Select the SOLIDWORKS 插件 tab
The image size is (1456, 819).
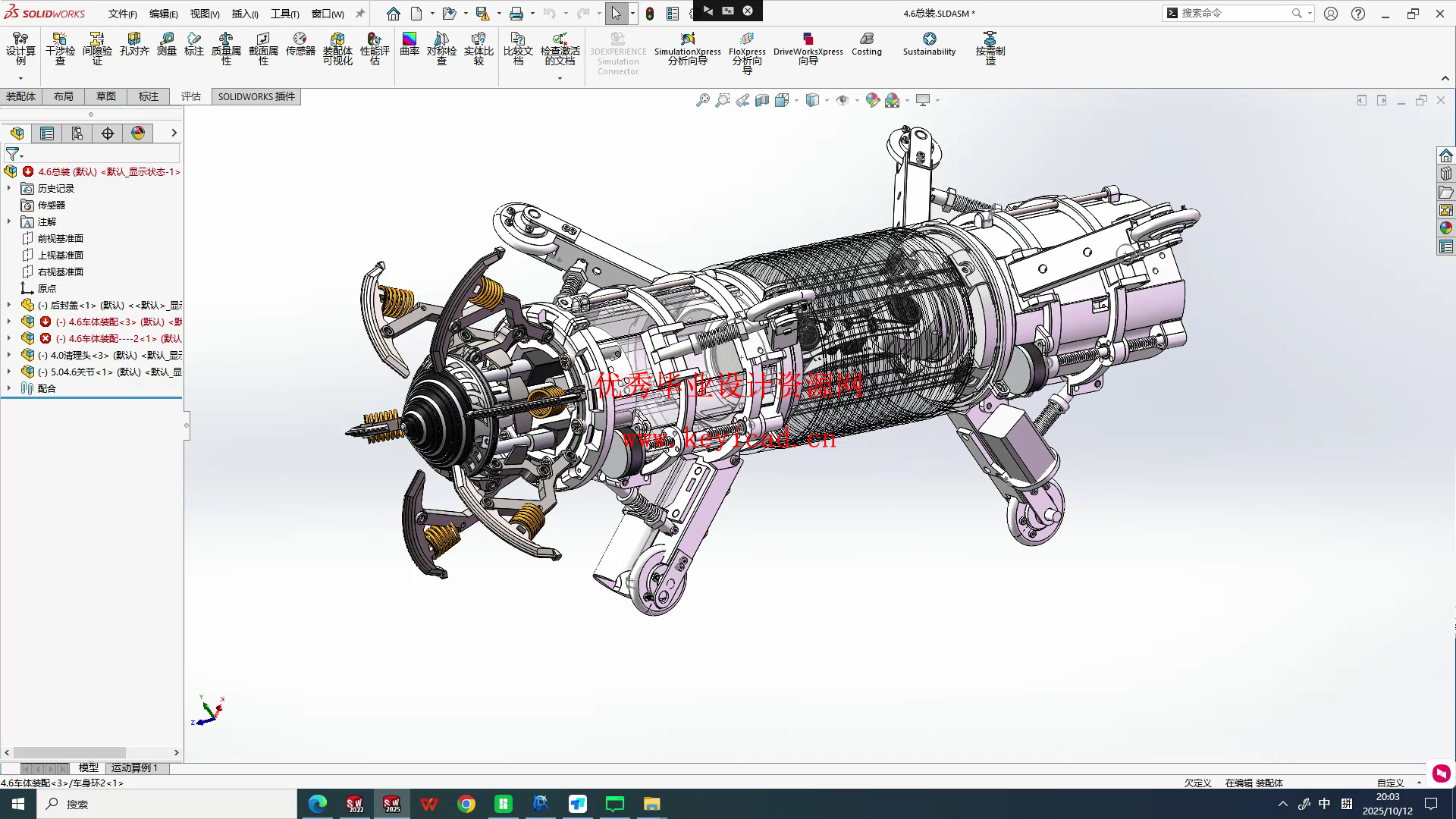point(256,96)
